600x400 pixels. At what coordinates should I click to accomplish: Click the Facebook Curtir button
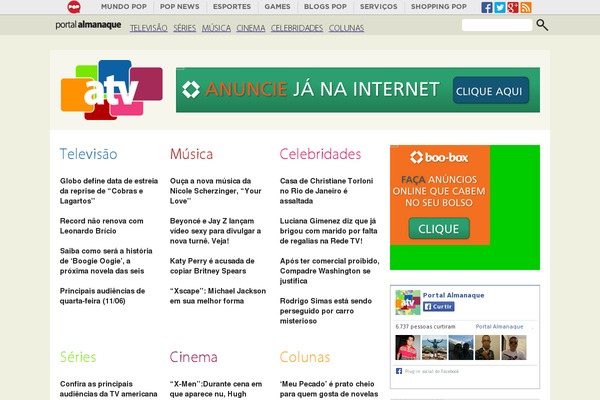click(x=439, y=307)
